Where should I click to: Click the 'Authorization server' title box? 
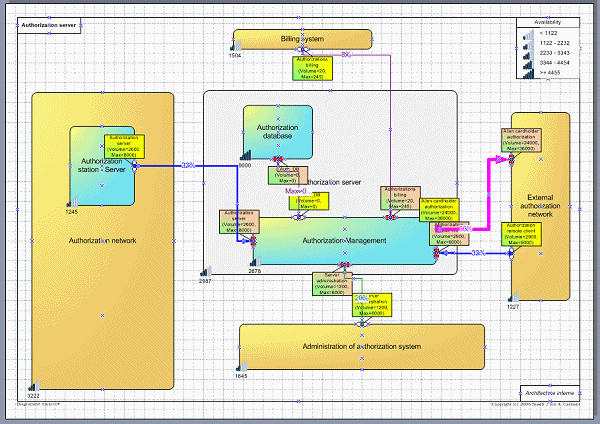click(49, 25)
